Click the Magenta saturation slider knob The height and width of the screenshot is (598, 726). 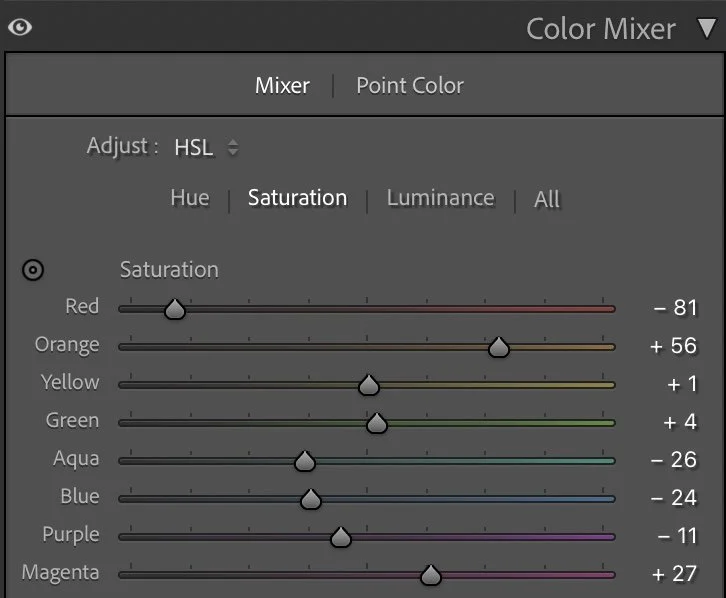point(430,576)
